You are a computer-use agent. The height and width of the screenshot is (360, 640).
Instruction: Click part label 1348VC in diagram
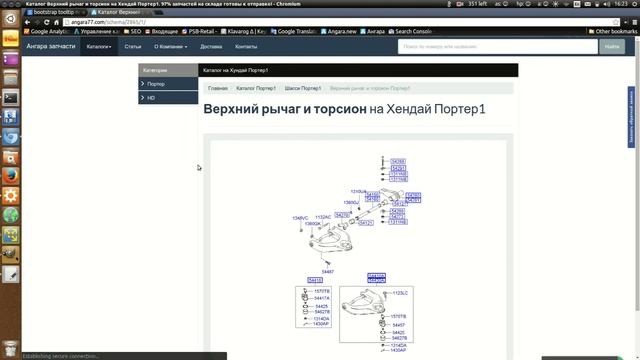click(300, 218)
